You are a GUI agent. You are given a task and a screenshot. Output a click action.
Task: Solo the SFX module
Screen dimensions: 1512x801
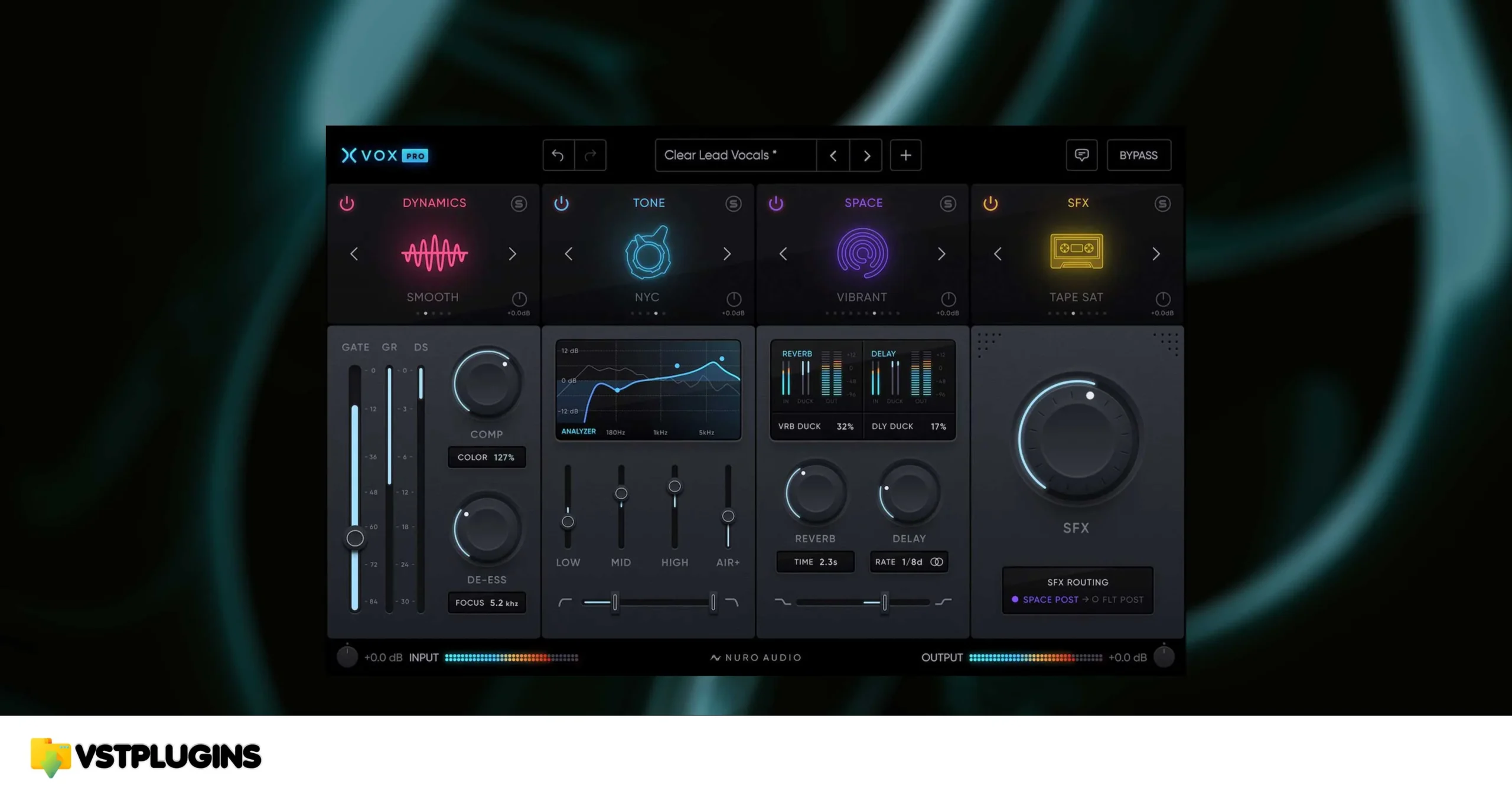[1162, 204]
